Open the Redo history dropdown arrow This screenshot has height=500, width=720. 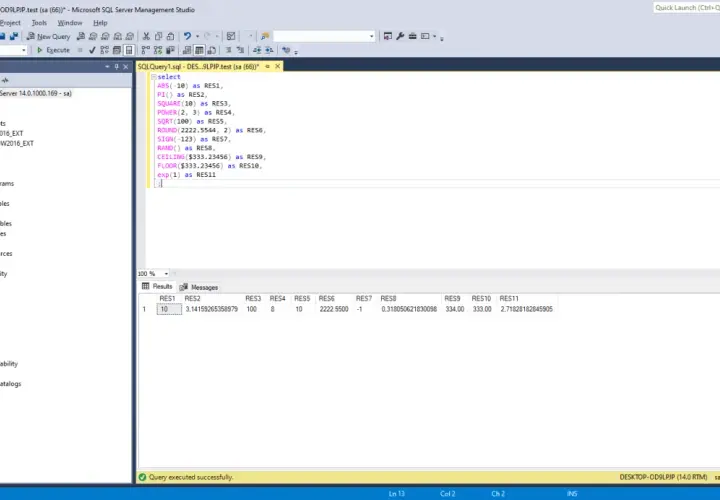[x=217, y=36]
